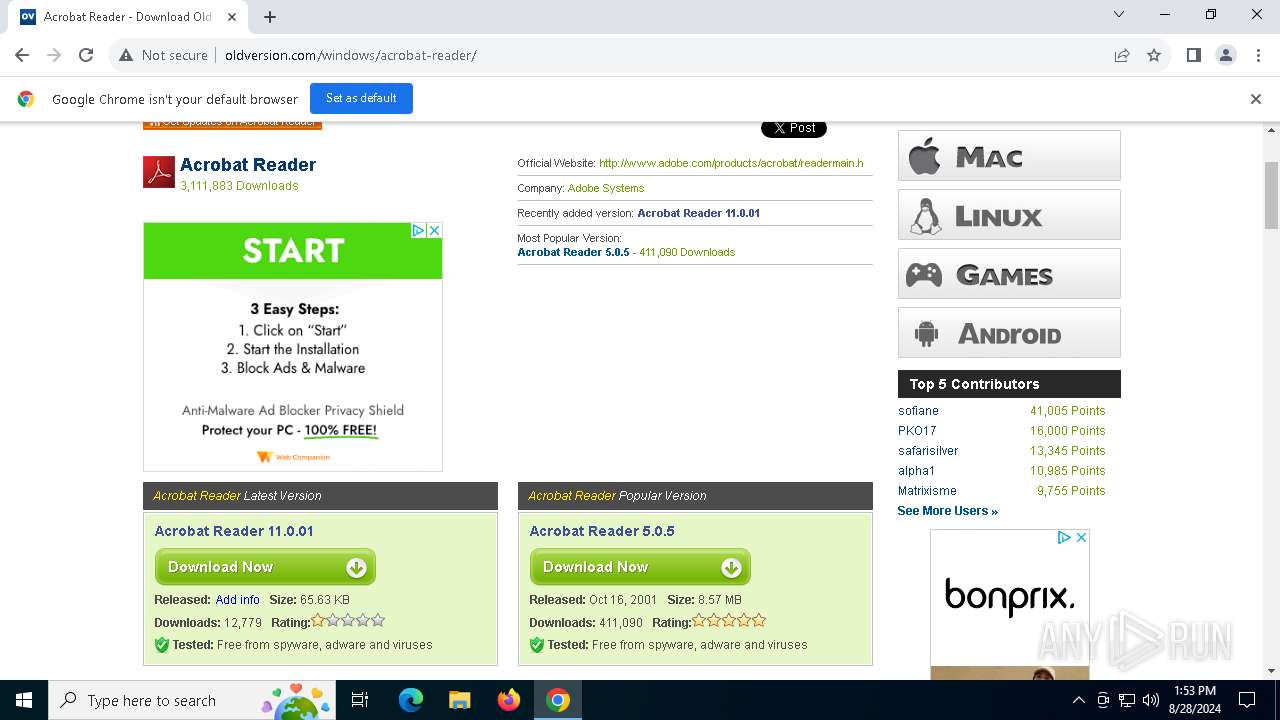Screen dimensions: 1280x720
Task: Rate Acrobat Reader 11.0.01 with the fifth star
Action: point(378,621)
